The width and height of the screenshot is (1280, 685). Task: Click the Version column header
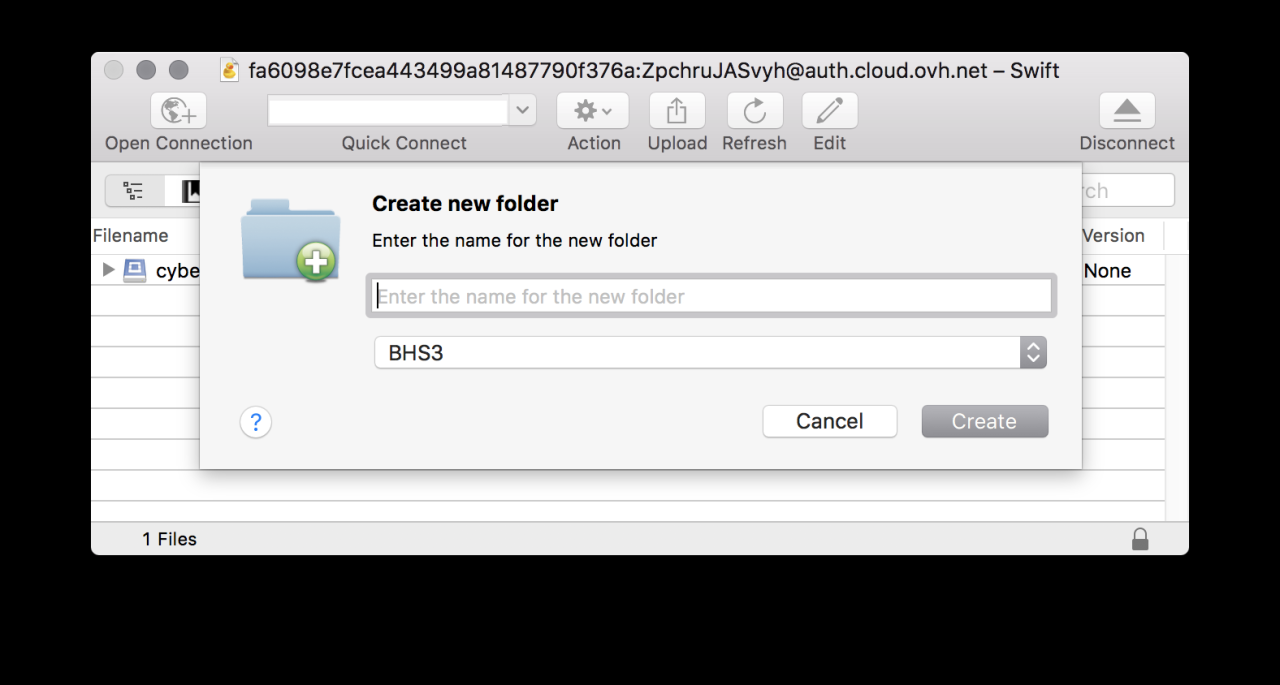tap(1113, 236)
